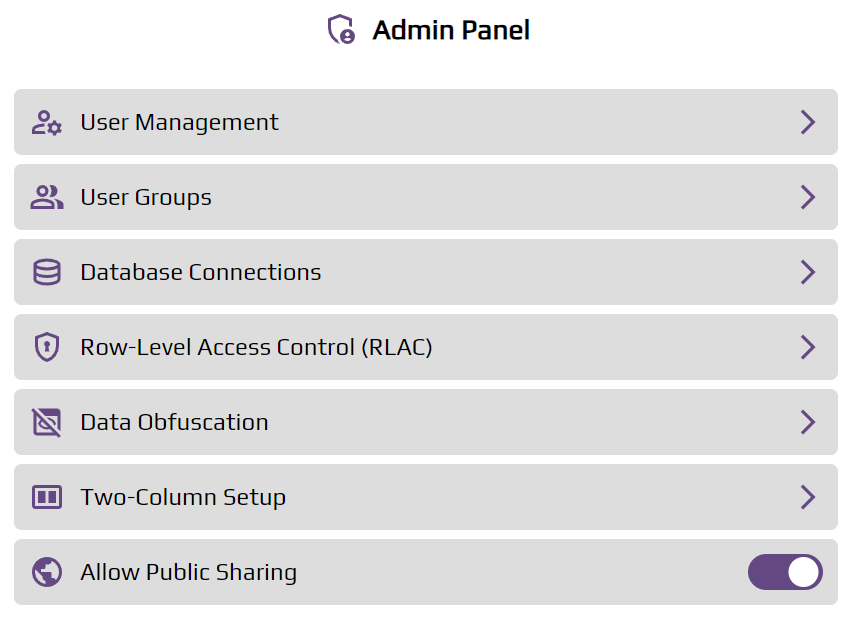Click the Two-Column Setup layout icon
The height and width of the screenshot is (619, 851).
click(46, 497)
